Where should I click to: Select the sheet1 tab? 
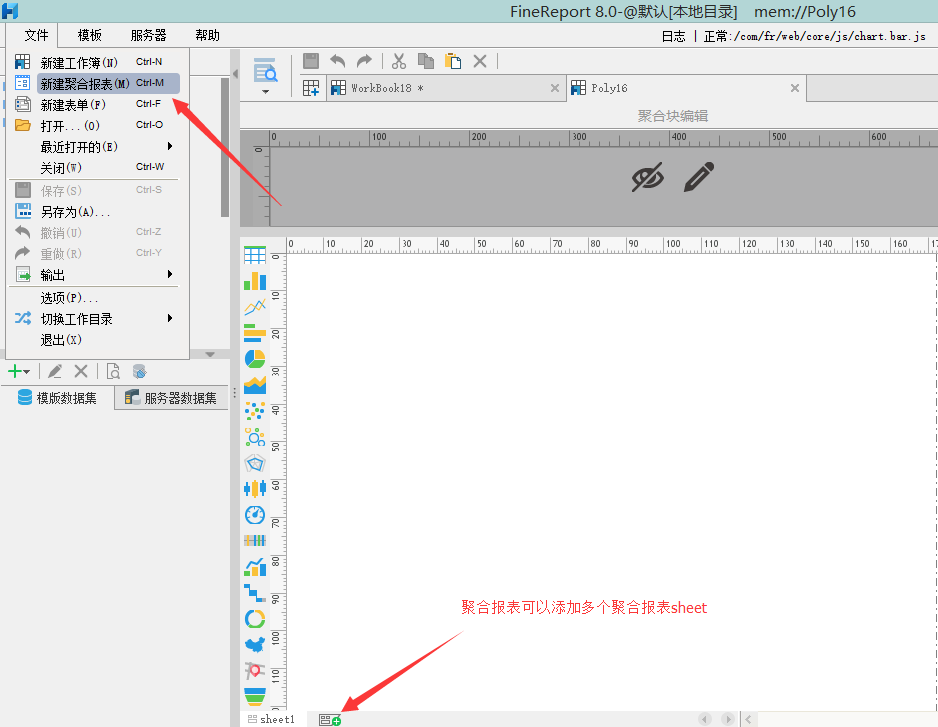point(272,719)
